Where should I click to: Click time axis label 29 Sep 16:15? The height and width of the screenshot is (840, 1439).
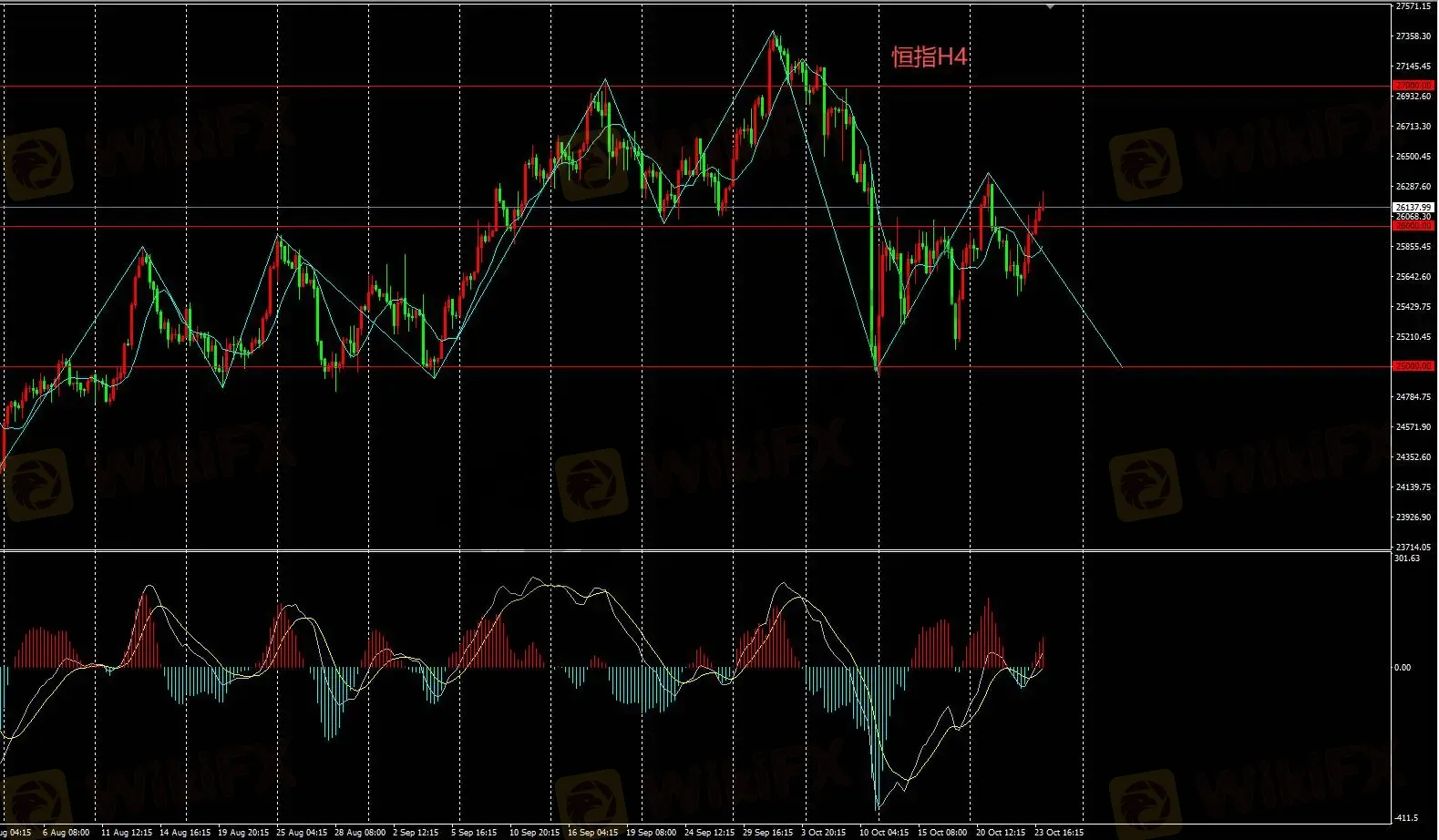pyautogui.click(x=767, y=833)
